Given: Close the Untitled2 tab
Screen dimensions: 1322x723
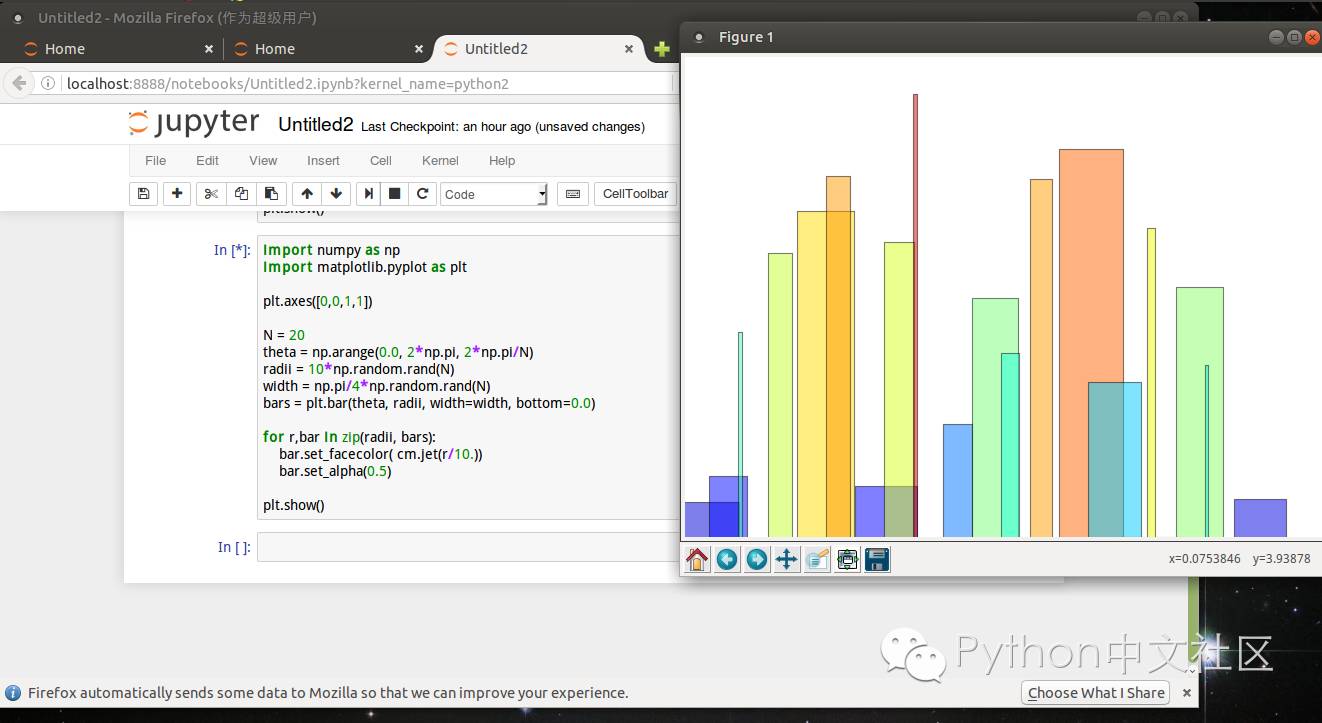Looking at the screenshot, I should [x=629, y=49].
